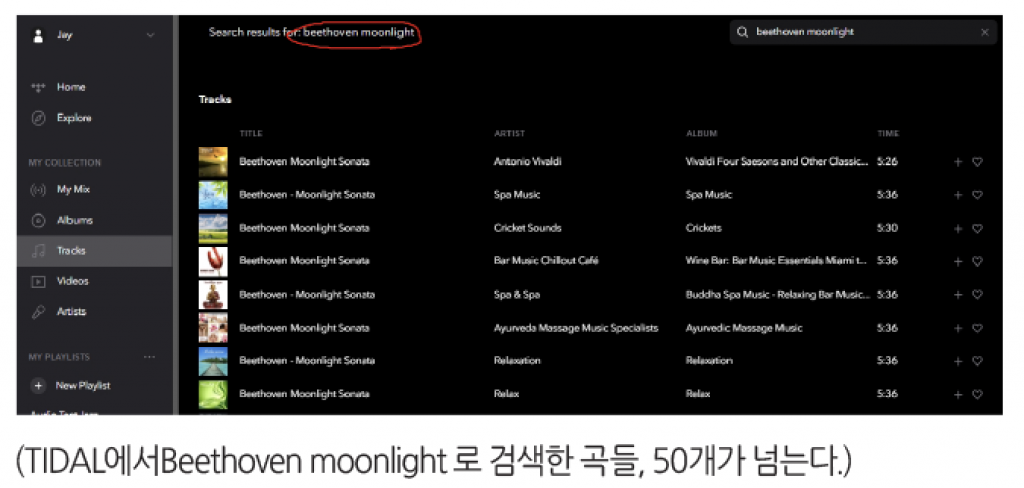Viewport: 1024px width, 488px height.
Task: Open artist Spa & Spa
Action: click(517, 295)
